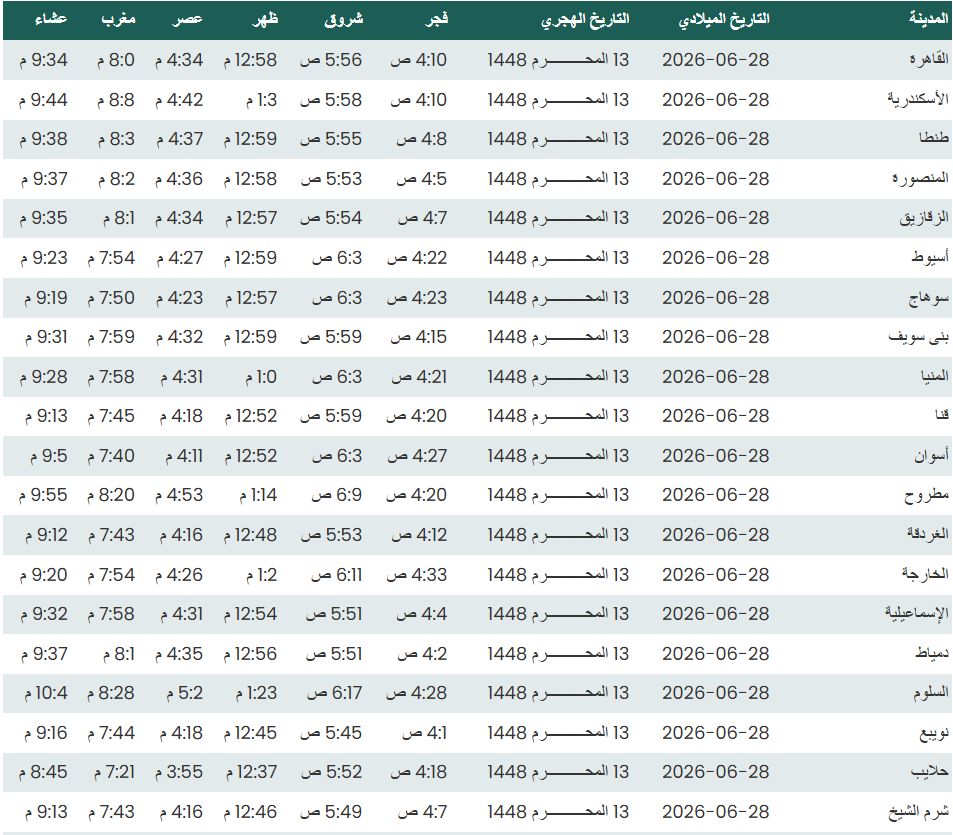
Task: Click المنيا Dhuhr time 1:0 م
Action: 261,377
